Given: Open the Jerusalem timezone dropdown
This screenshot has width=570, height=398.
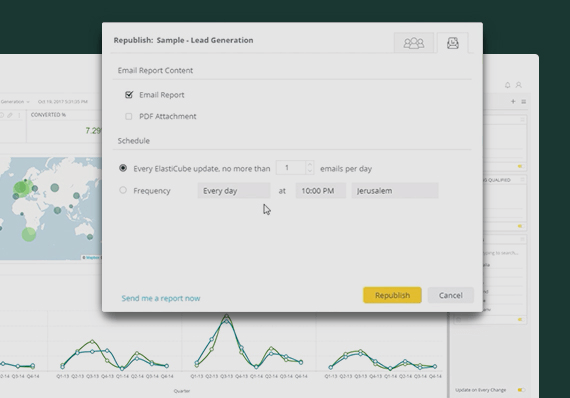Looking at the screenshot, I should click(395, 190).
